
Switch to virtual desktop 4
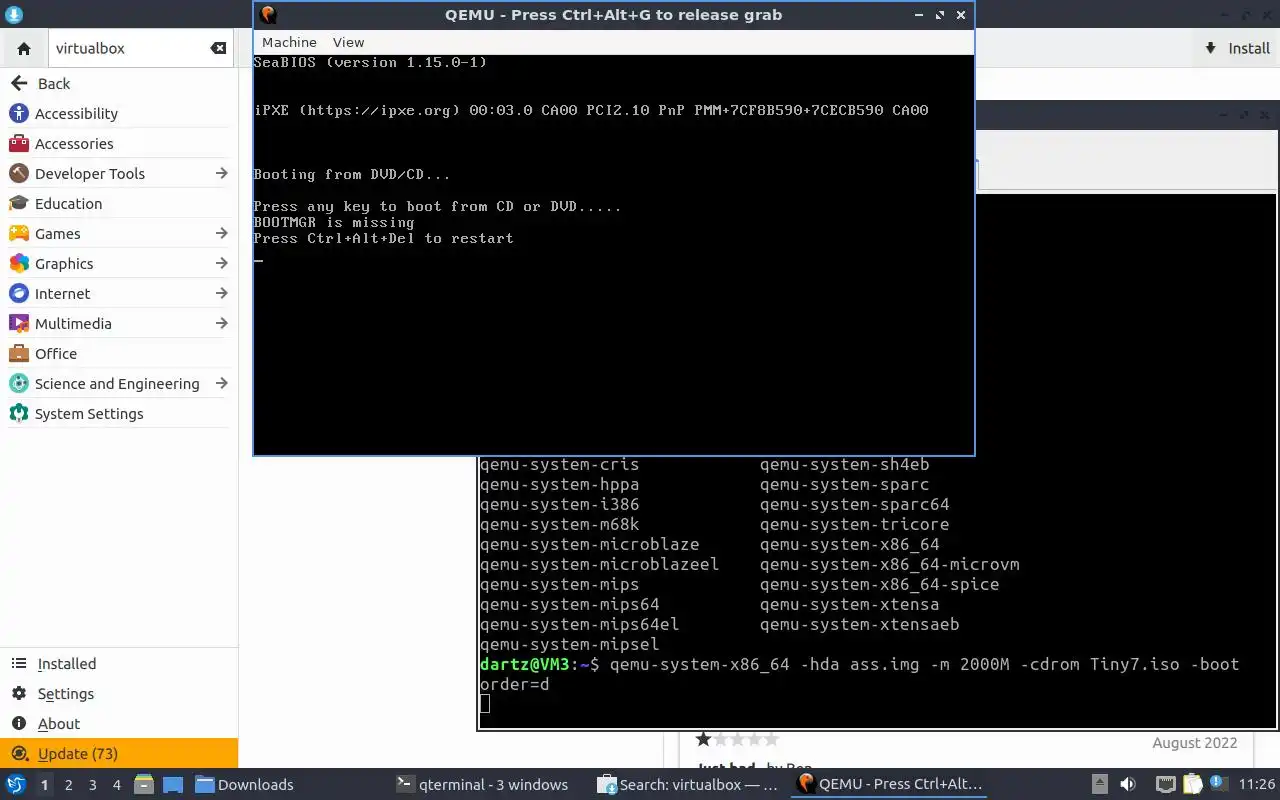[x=116, y=785]
